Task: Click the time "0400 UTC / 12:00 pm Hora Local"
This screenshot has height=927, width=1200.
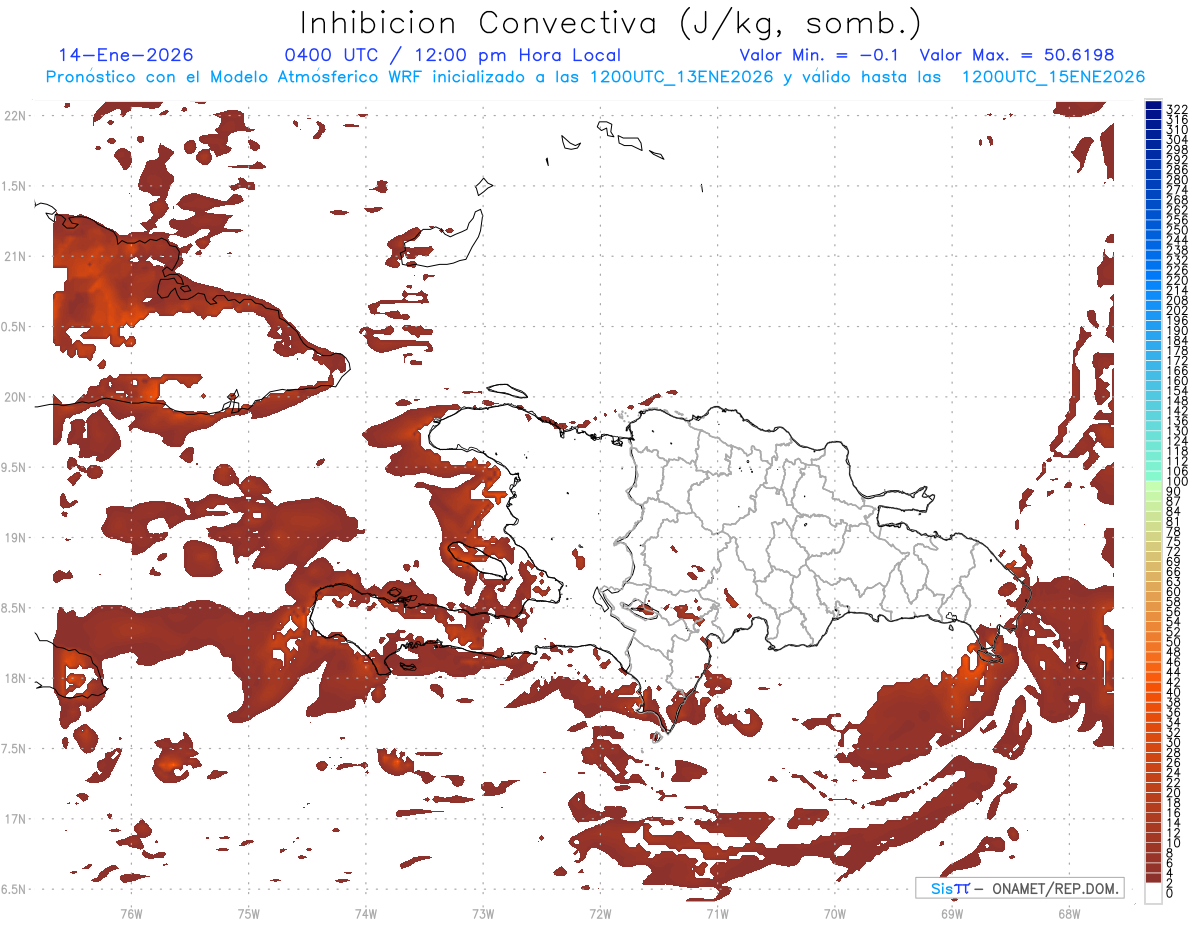Action: (x=453, y=56)
